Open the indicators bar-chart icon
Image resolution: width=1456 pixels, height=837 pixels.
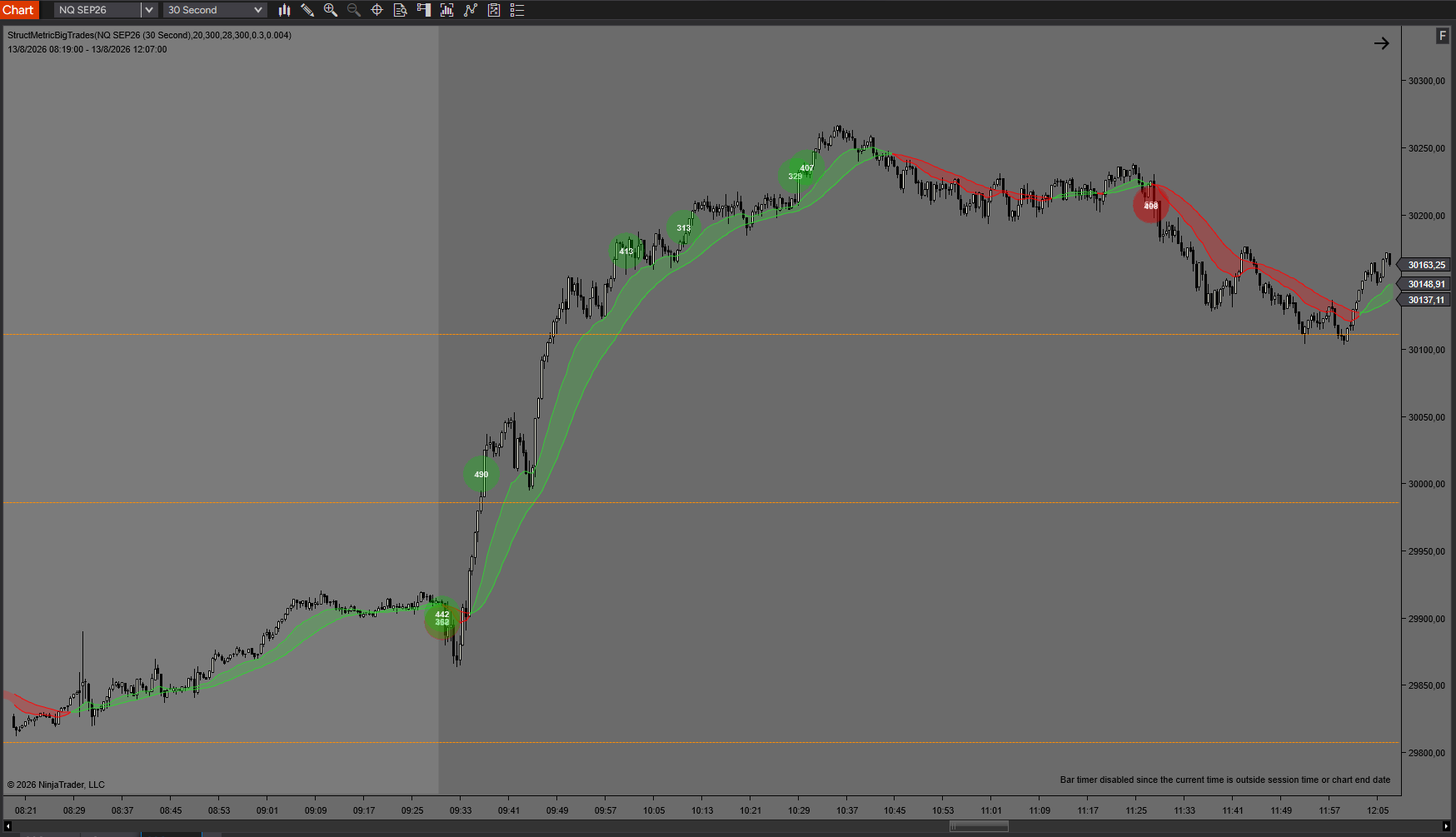coord(446,10)
